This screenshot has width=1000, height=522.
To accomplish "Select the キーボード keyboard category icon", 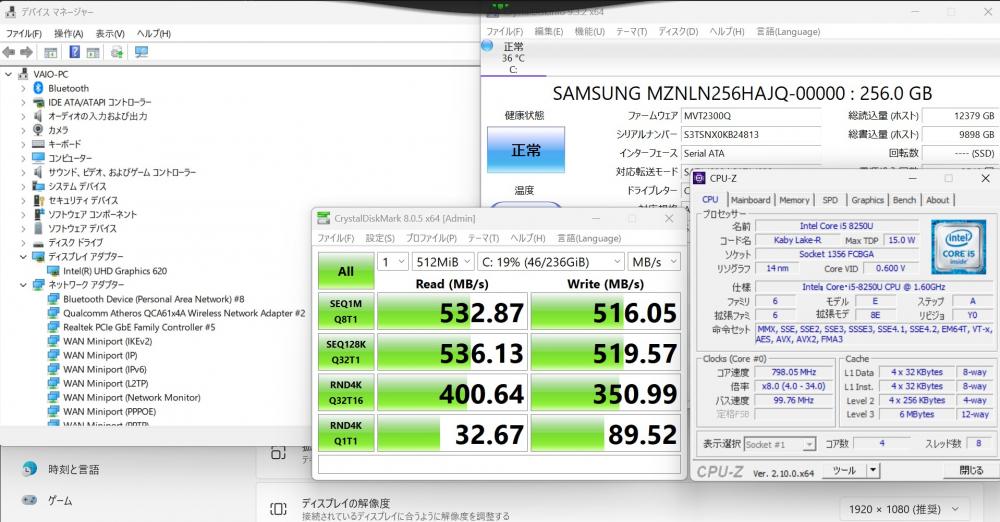I will (38, 144).
